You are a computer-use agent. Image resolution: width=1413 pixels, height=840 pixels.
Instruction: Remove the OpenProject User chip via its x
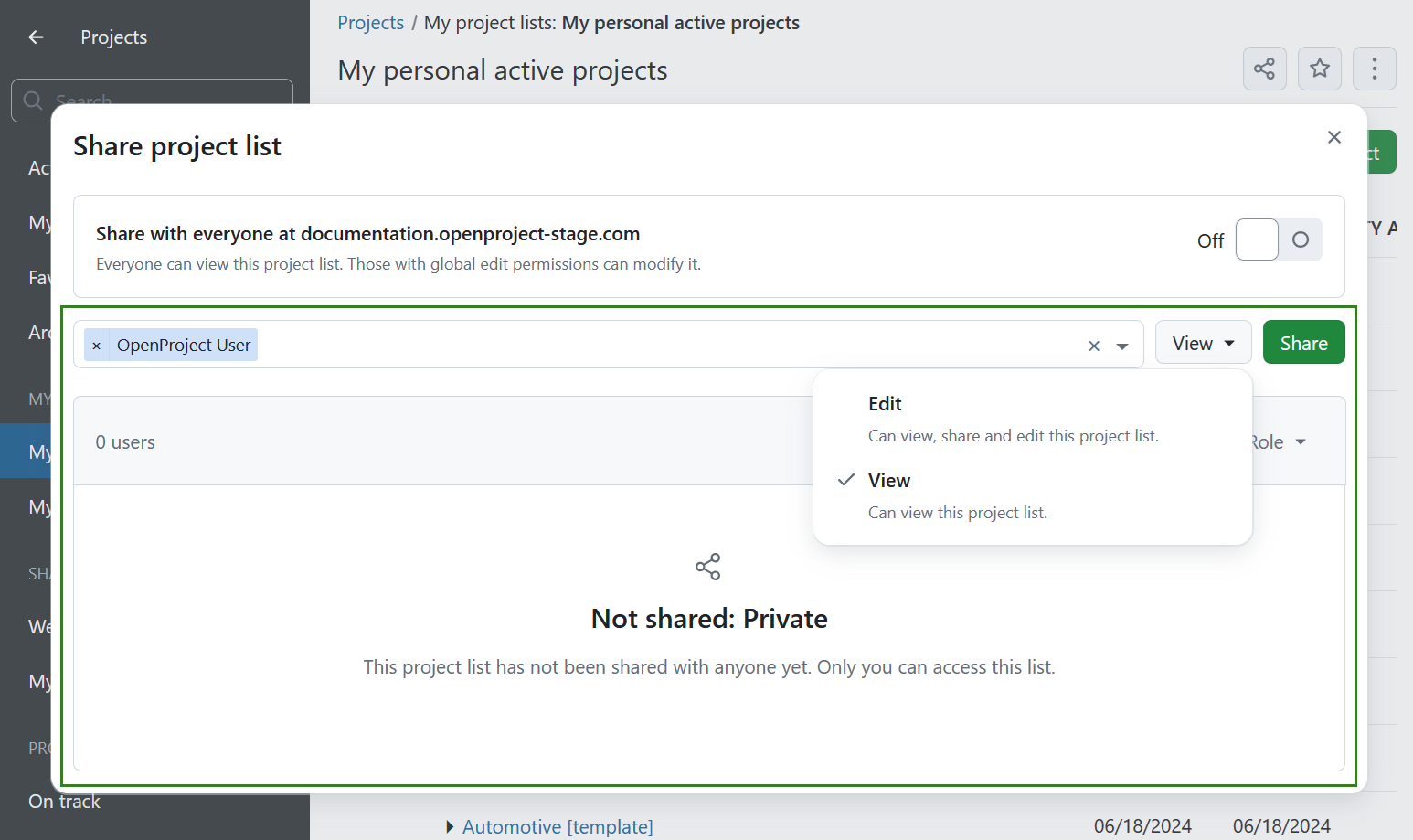pos(96,345)
